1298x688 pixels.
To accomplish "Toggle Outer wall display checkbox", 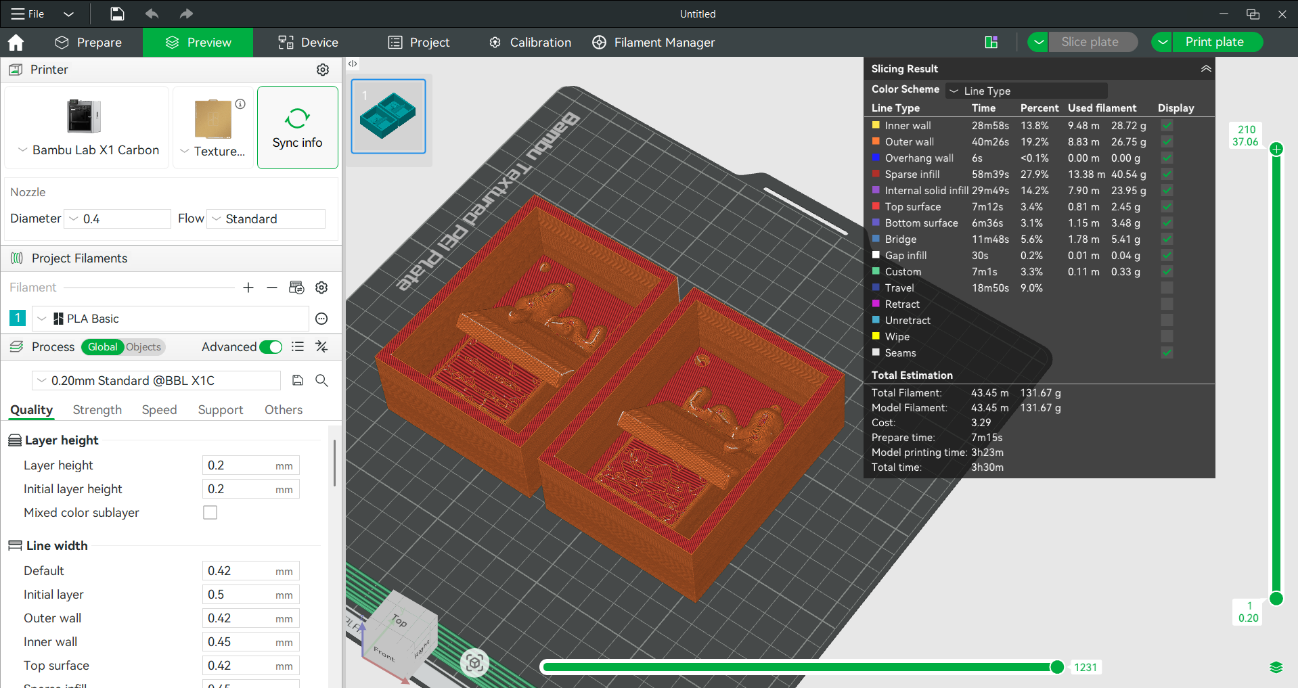I will click(x=1167, y=142).
